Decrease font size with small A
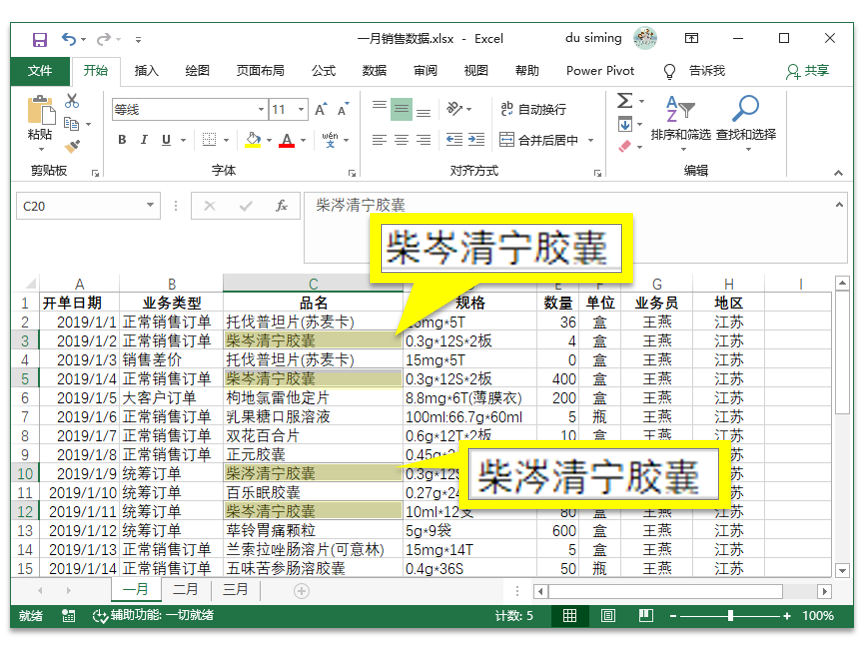 point(343,109)
